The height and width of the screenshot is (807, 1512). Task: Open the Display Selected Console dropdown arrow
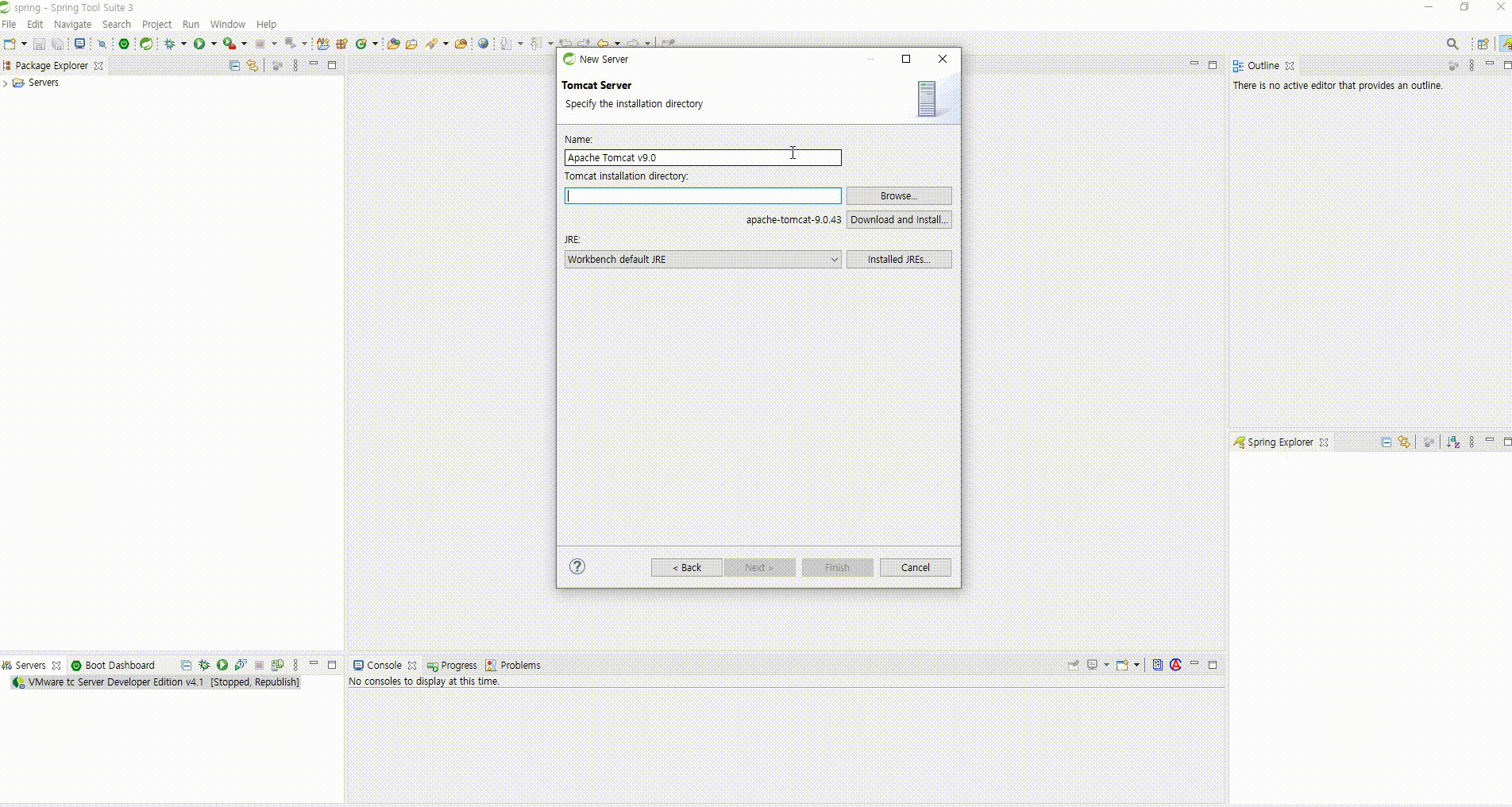click(1106, 665)
